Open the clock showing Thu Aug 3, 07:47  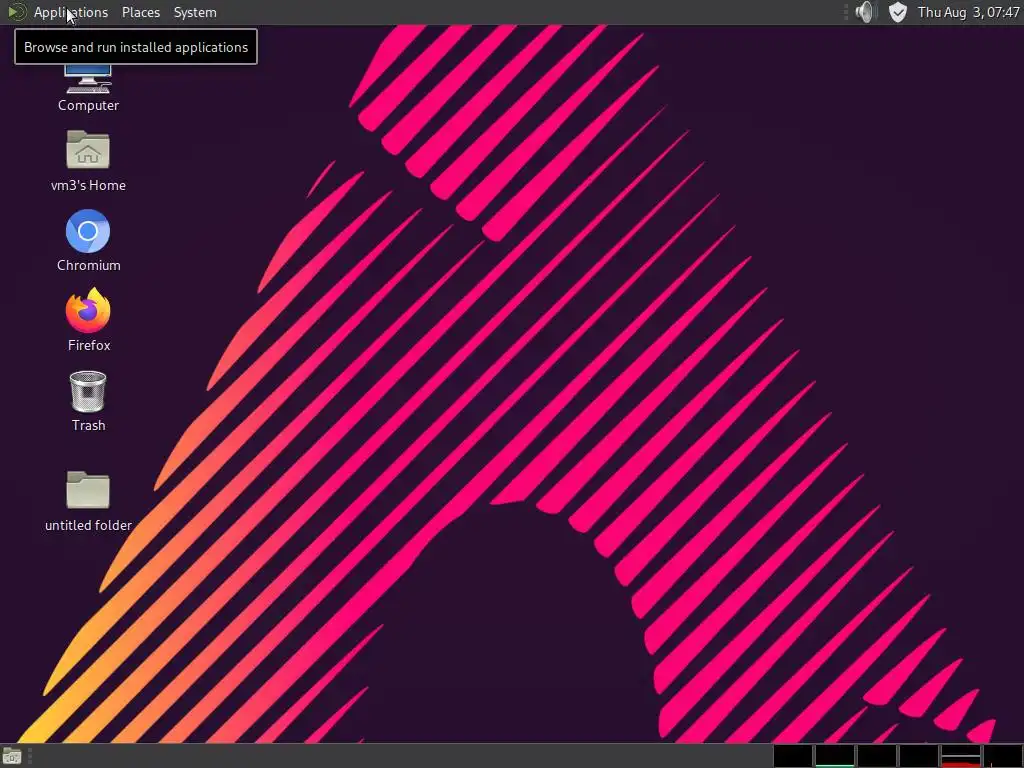point(968,12)
